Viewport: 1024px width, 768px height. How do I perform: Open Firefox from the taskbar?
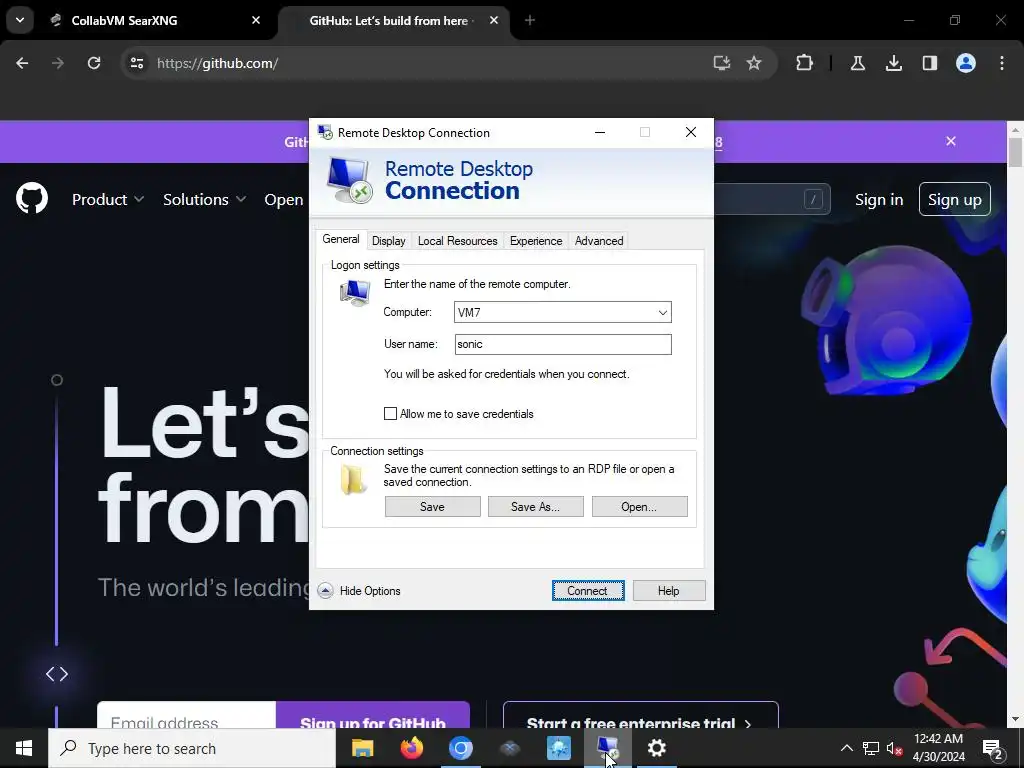[411, 748]
